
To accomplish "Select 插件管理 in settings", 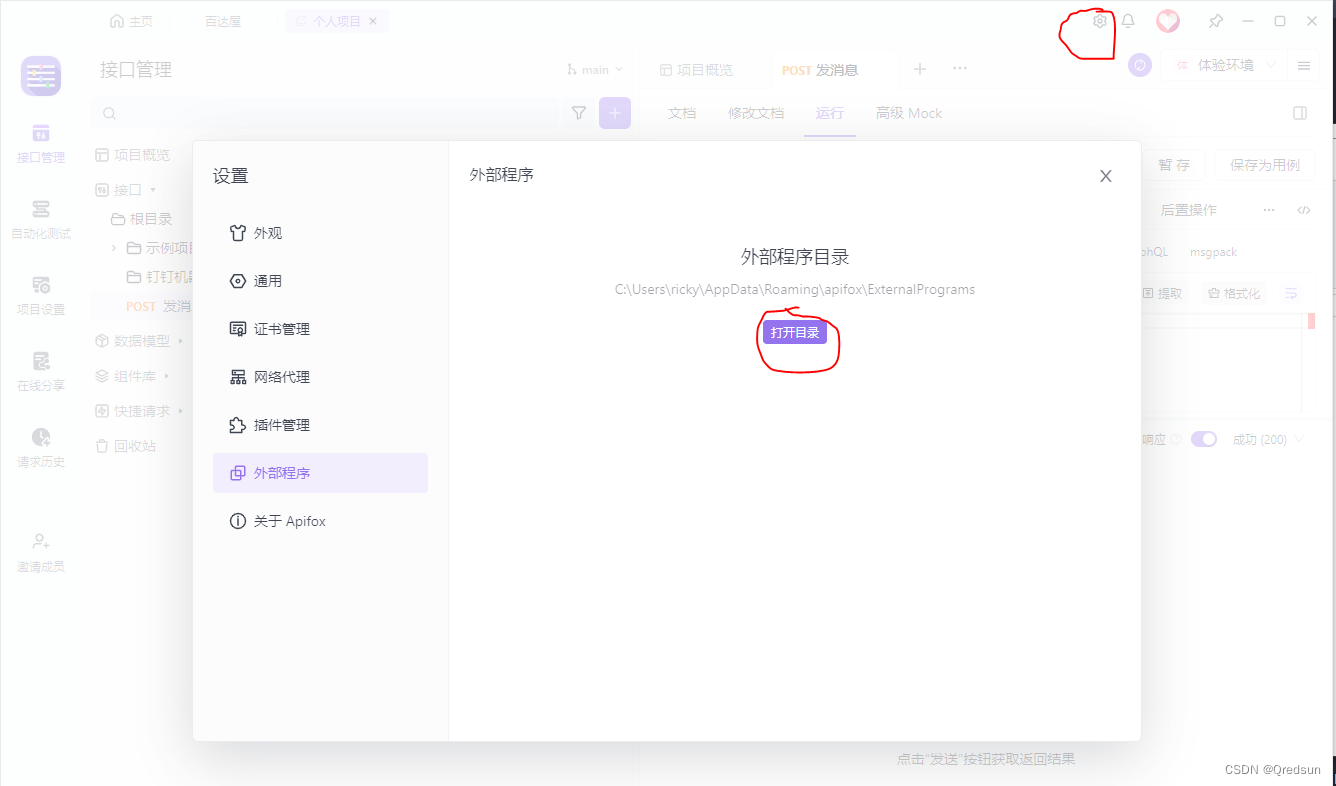I will pyautogui.click(x=320, y=425).
